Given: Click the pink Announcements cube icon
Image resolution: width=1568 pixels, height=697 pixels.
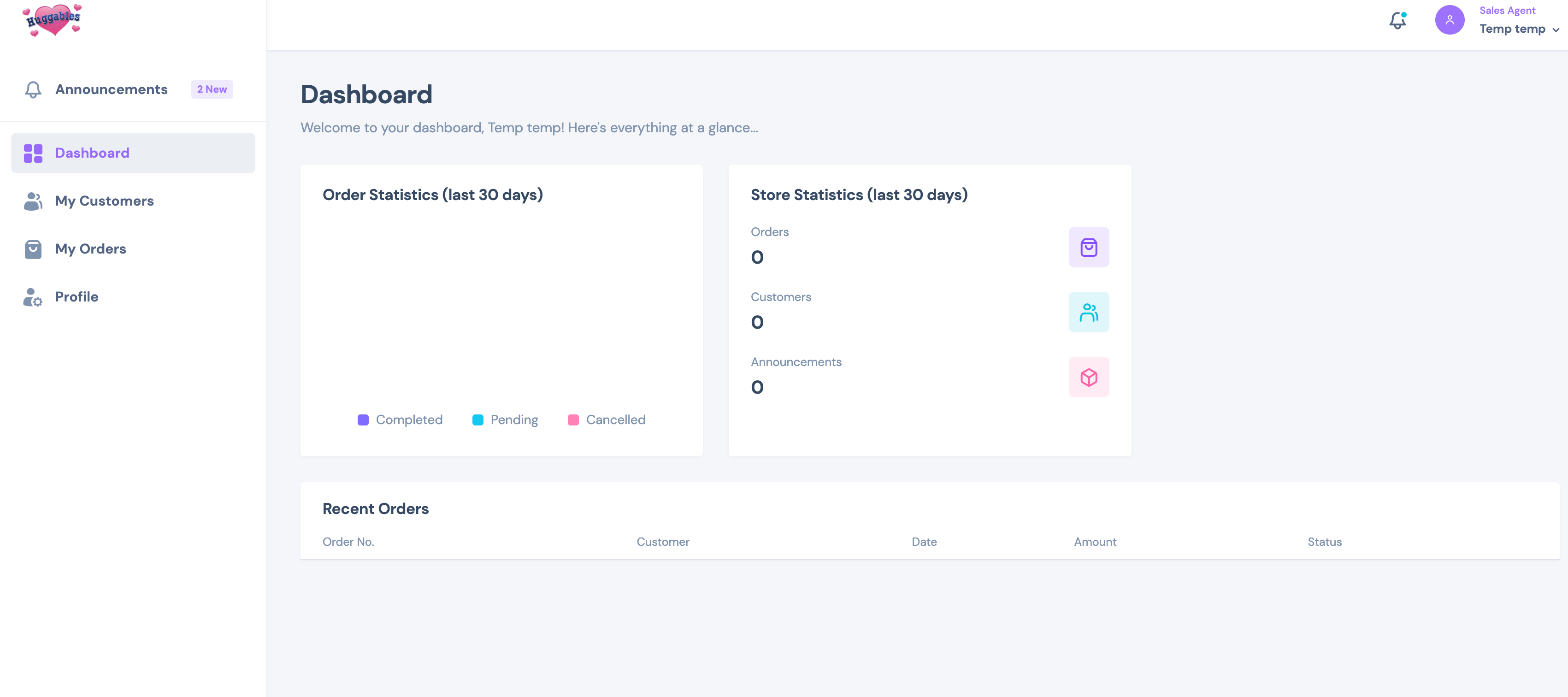Looking at the screenshot, I should [x=1088, y=378].
